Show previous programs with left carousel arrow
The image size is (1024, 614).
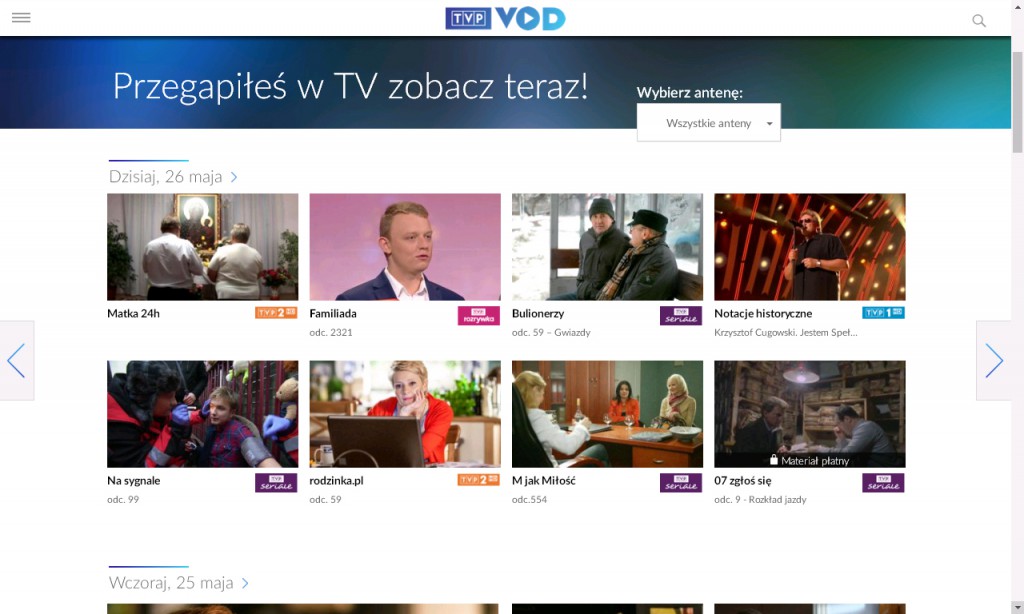click(16, 361)
